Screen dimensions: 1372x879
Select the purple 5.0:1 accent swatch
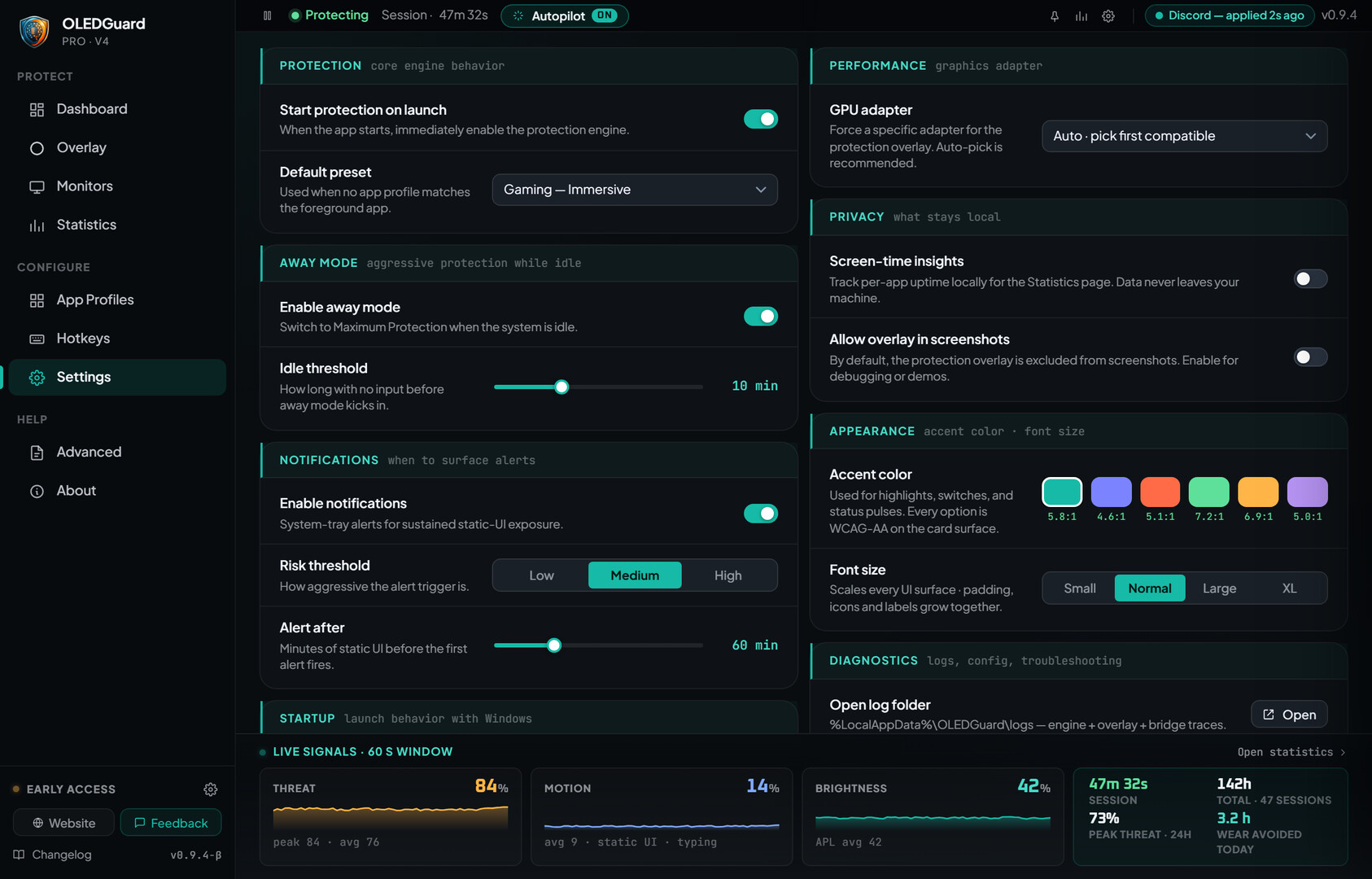pos(1308,492)
